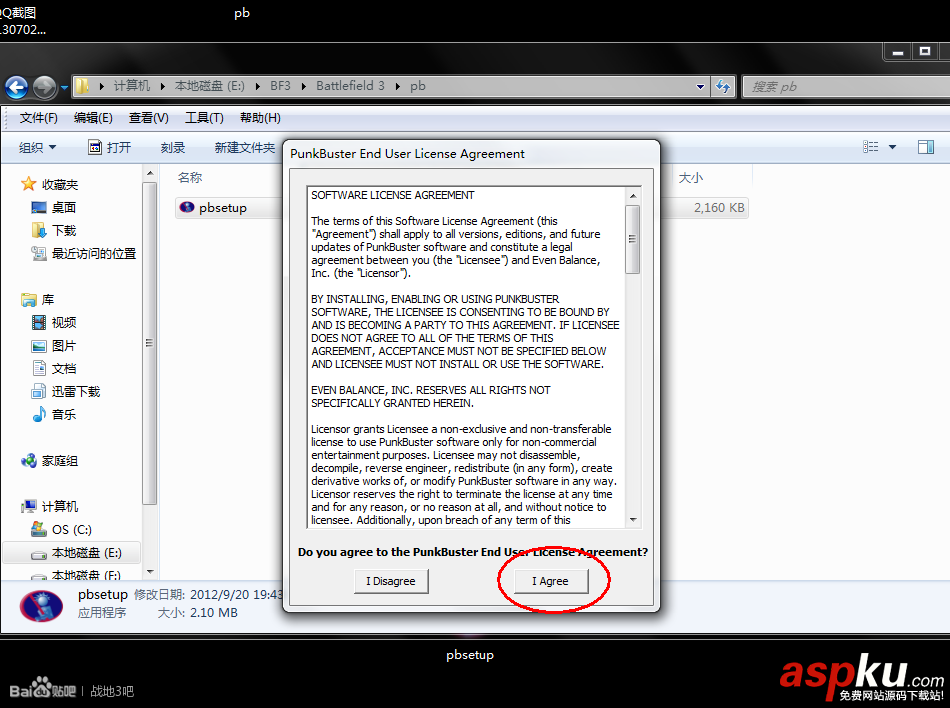Screen dimensions: 950x708
Task: Toggle the preview pane icon
Action: (926, 147)
